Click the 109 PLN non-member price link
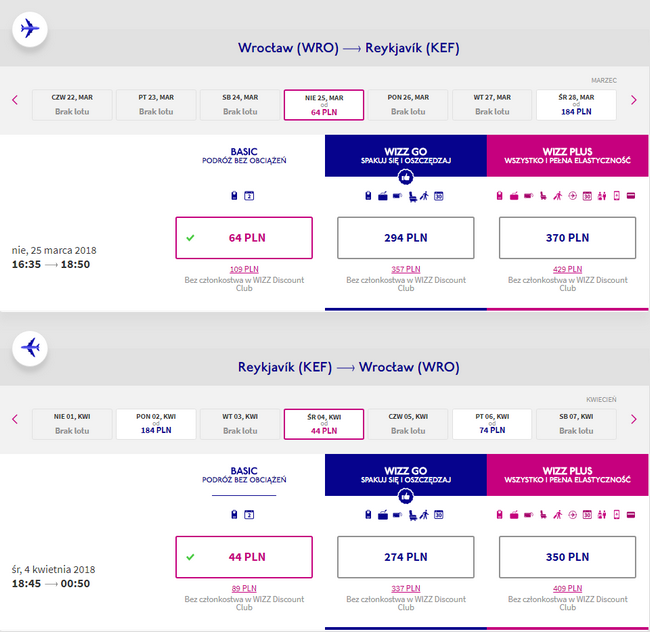 [x=244, y=269]
